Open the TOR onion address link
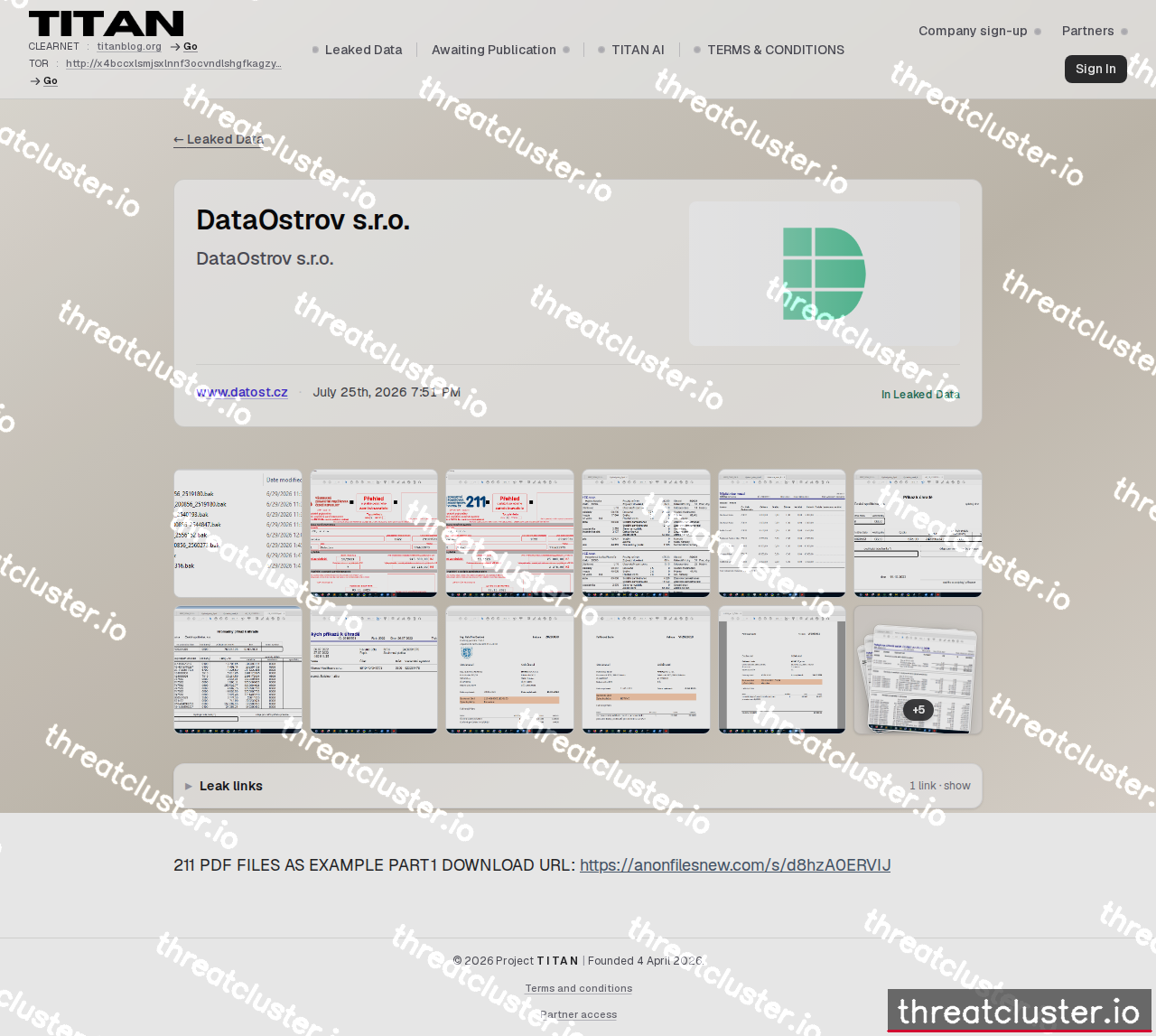The height and width of the screenshot is (1036, 1156). [173, 63]
